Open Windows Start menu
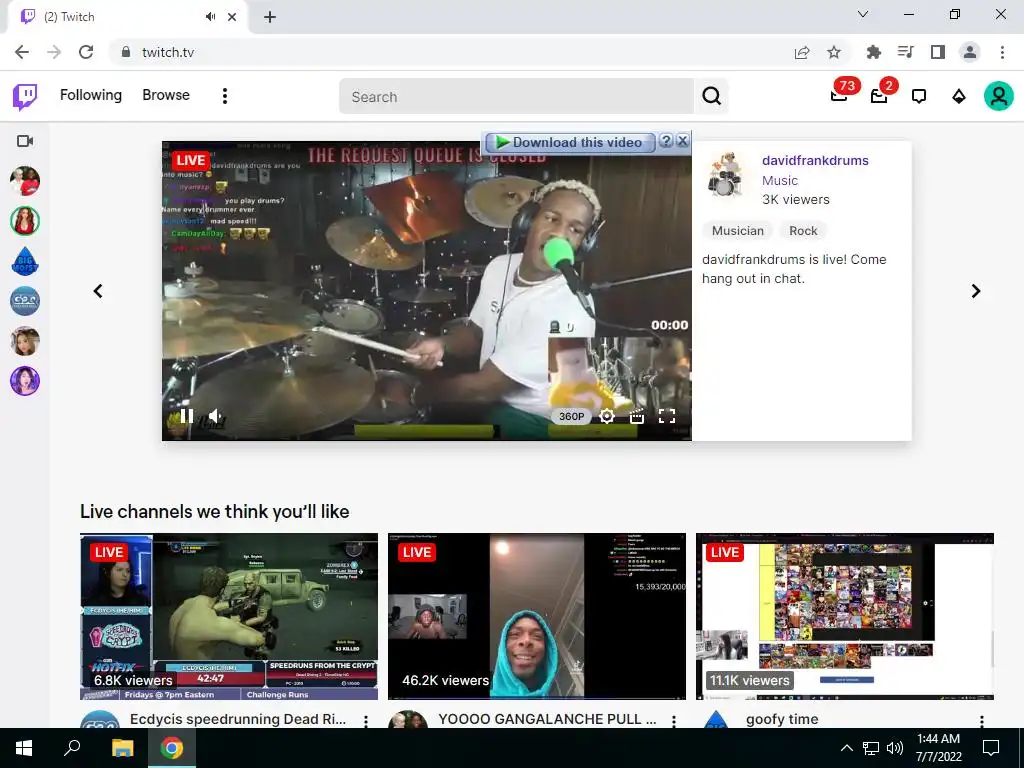1024x768 pixels. click(24, 748)
